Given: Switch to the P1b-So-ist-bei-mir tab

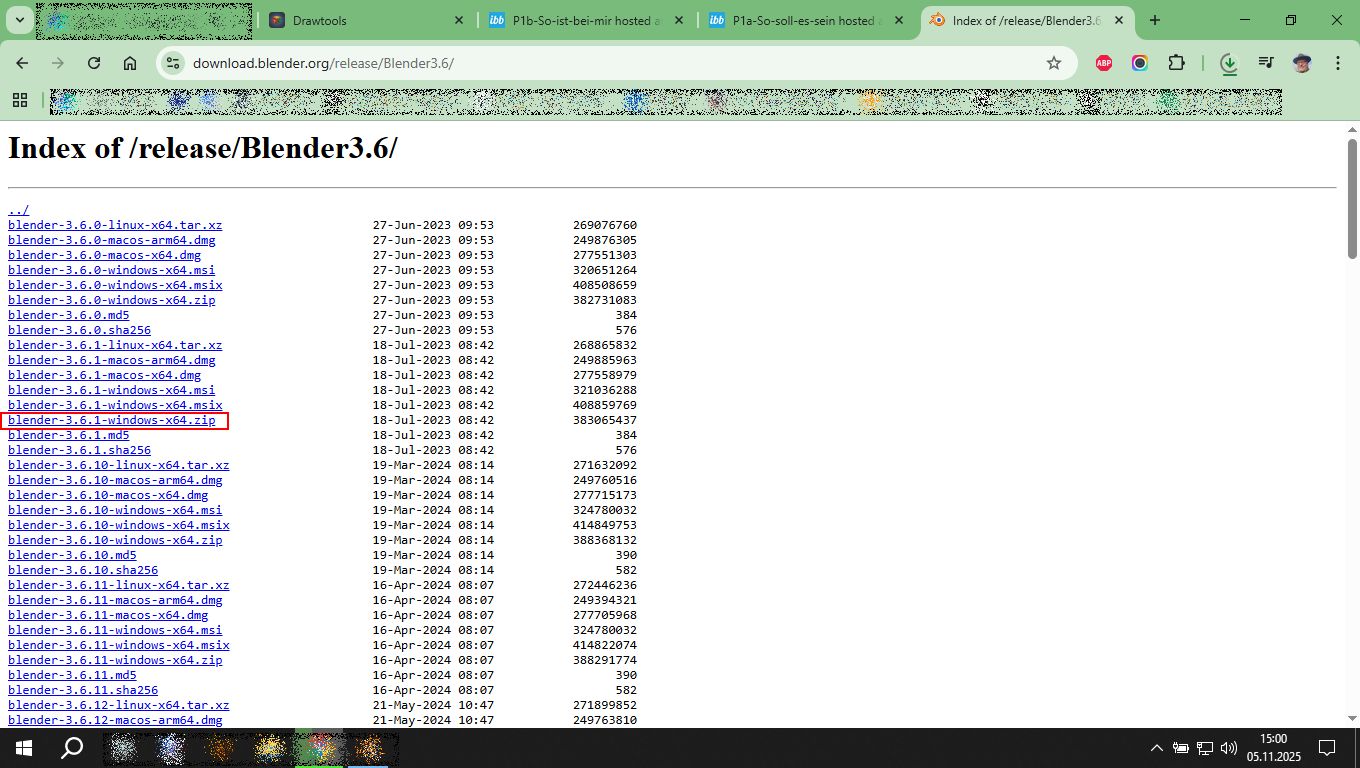Looking at the screenshot, I should (x=586, y=20).
